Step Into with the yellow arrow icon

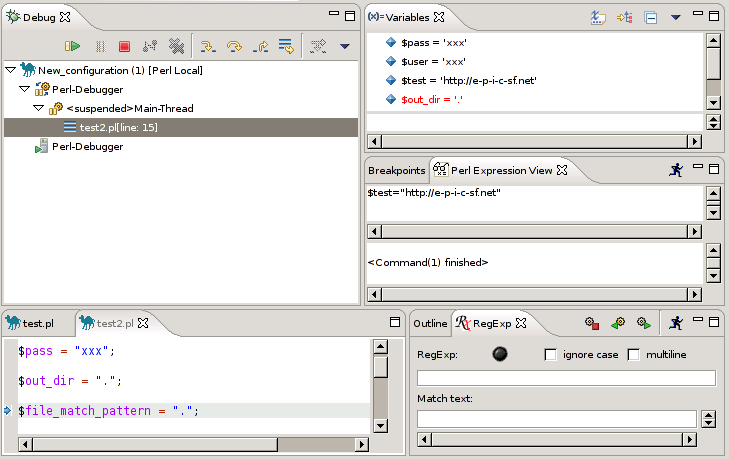(x=208, y=46)
